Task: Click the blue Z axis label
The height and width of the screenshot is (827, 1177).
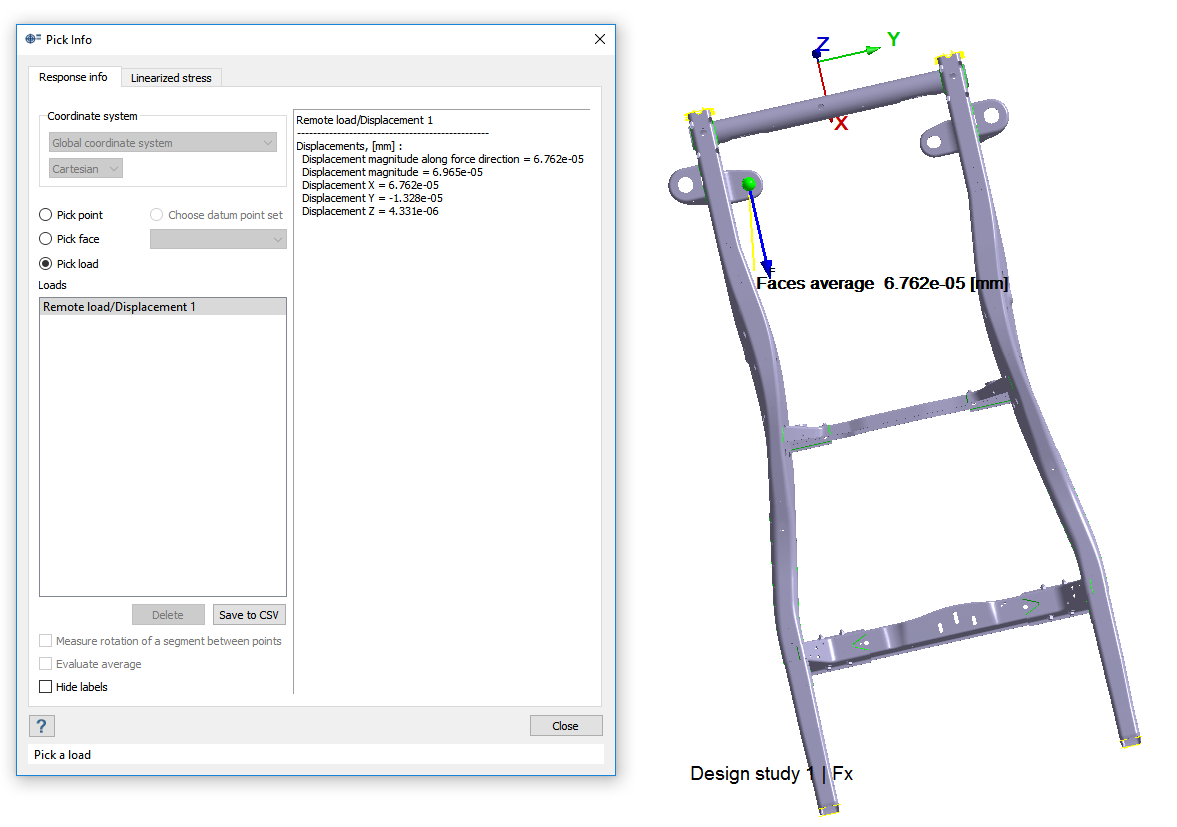Action: pyautogui.click(x=822, y=44)
